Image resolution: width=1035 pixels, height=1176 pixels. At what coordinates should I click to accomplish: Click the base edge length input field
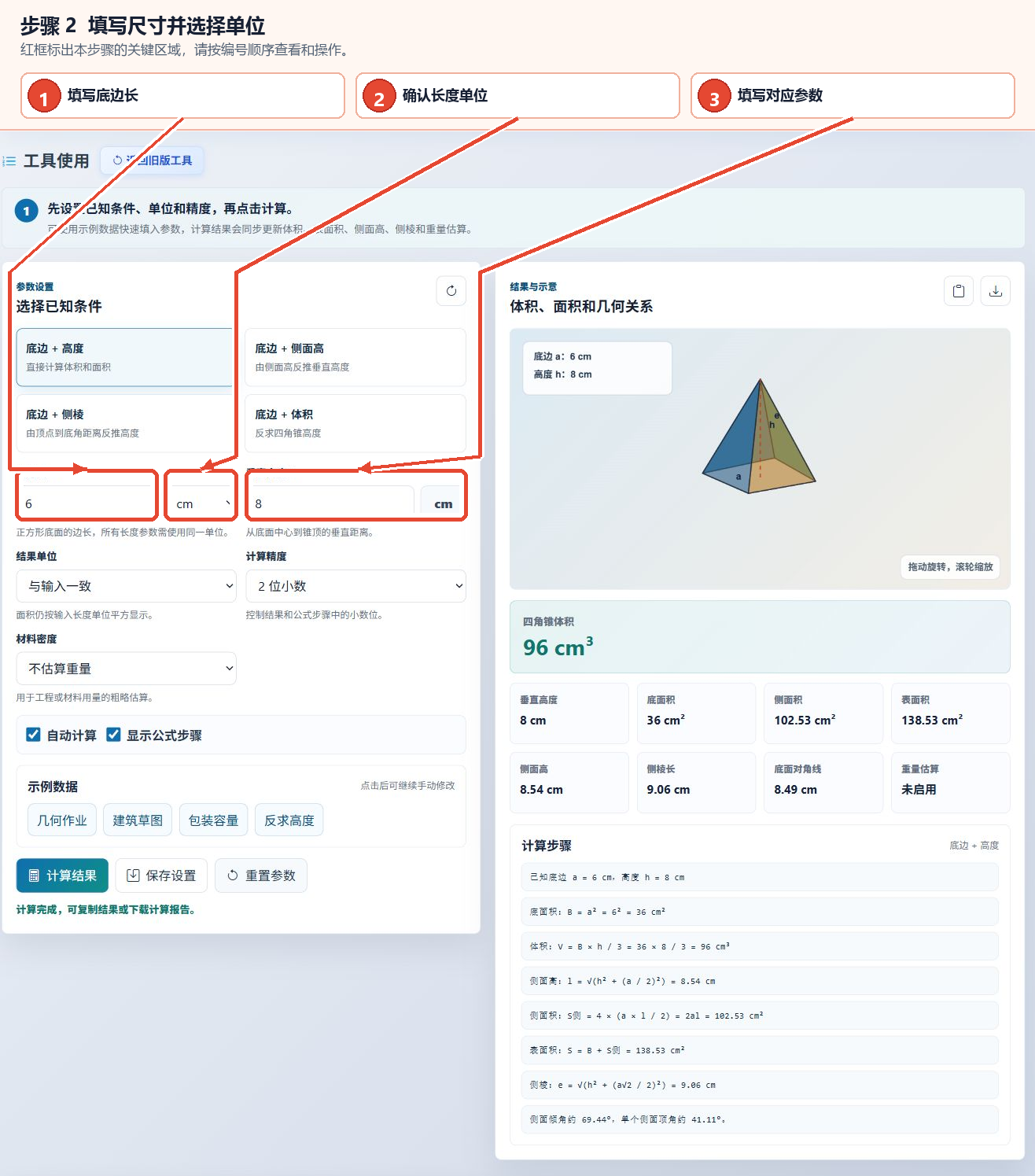[x=87, y=503]
